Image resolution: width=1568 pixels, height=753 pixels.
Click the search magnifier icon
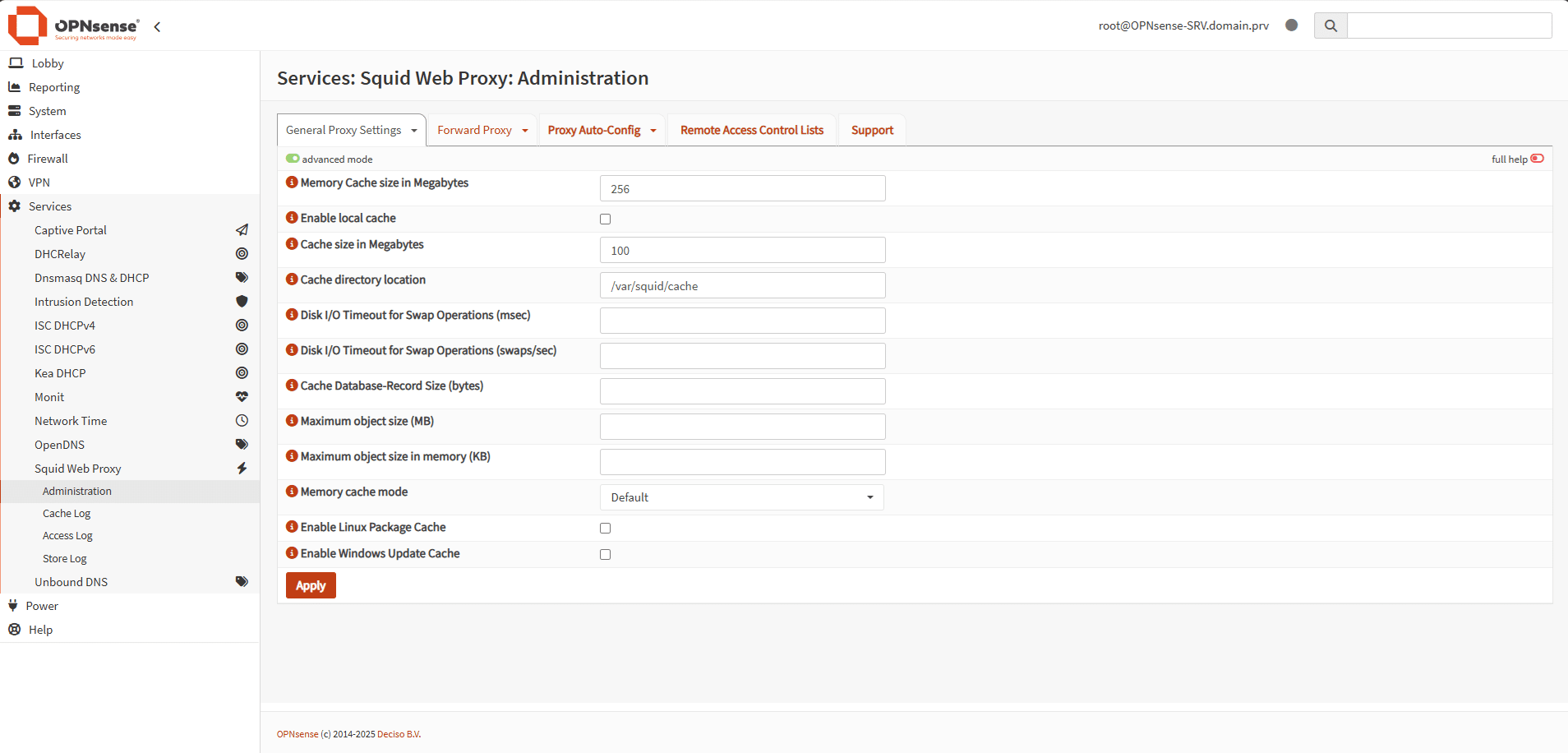(x=1330, y=25)
